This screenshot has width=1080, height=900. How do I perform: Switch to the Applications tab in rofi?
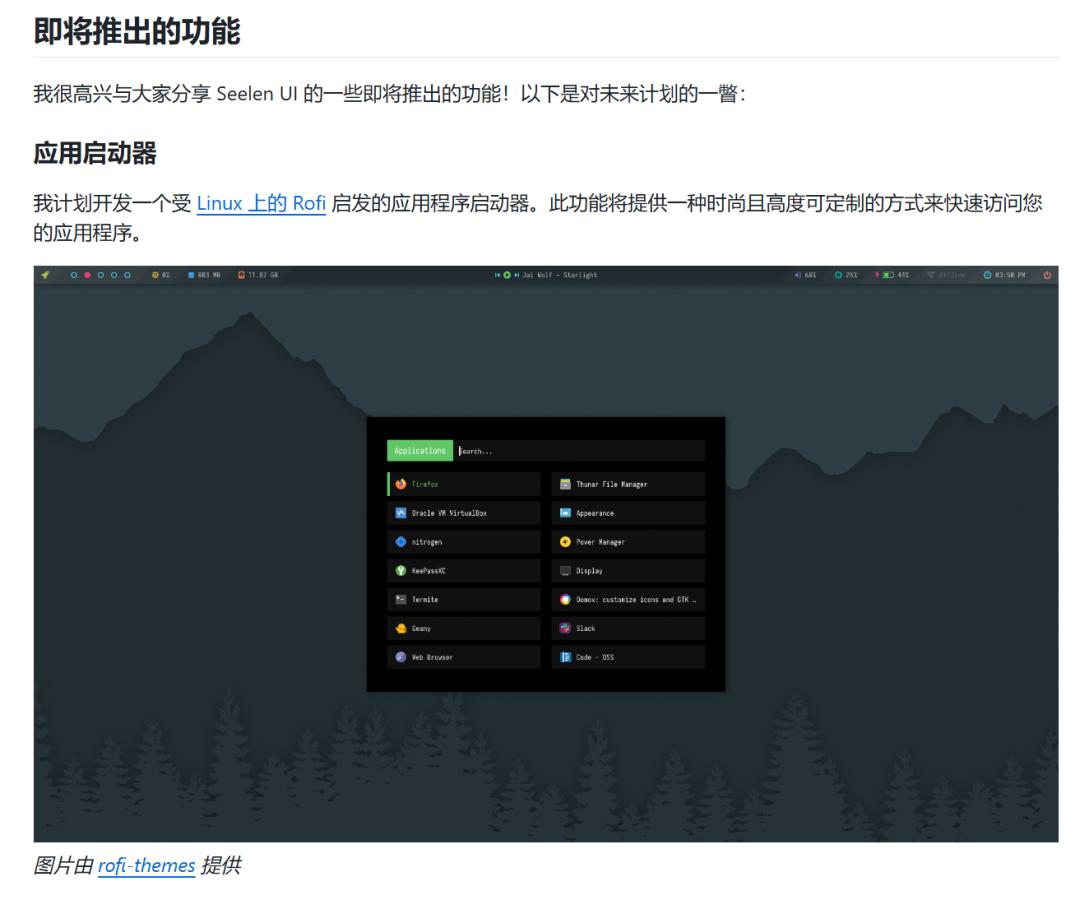tap(419, 450)
